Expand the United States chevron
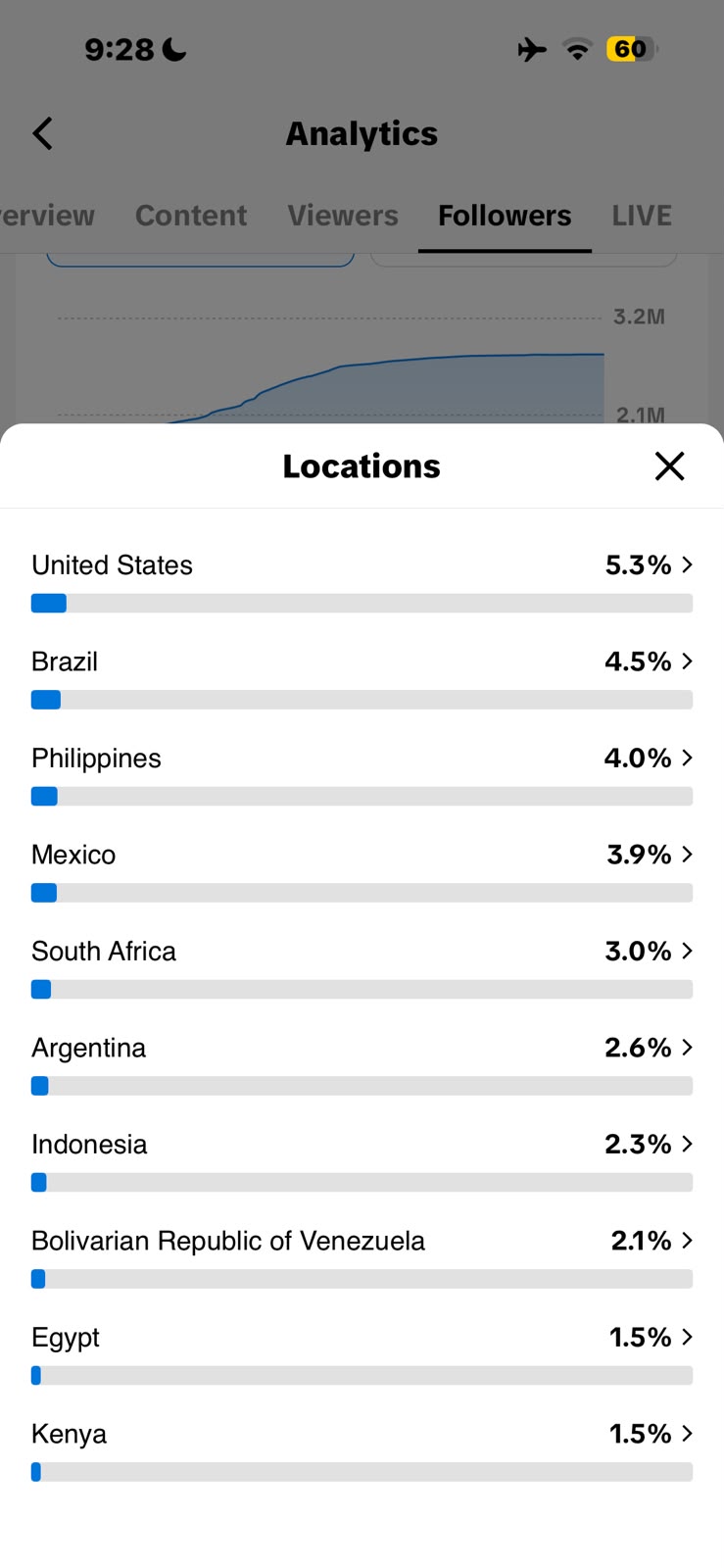The height and width of the screenshot is (1568, 724). point(687,564)
